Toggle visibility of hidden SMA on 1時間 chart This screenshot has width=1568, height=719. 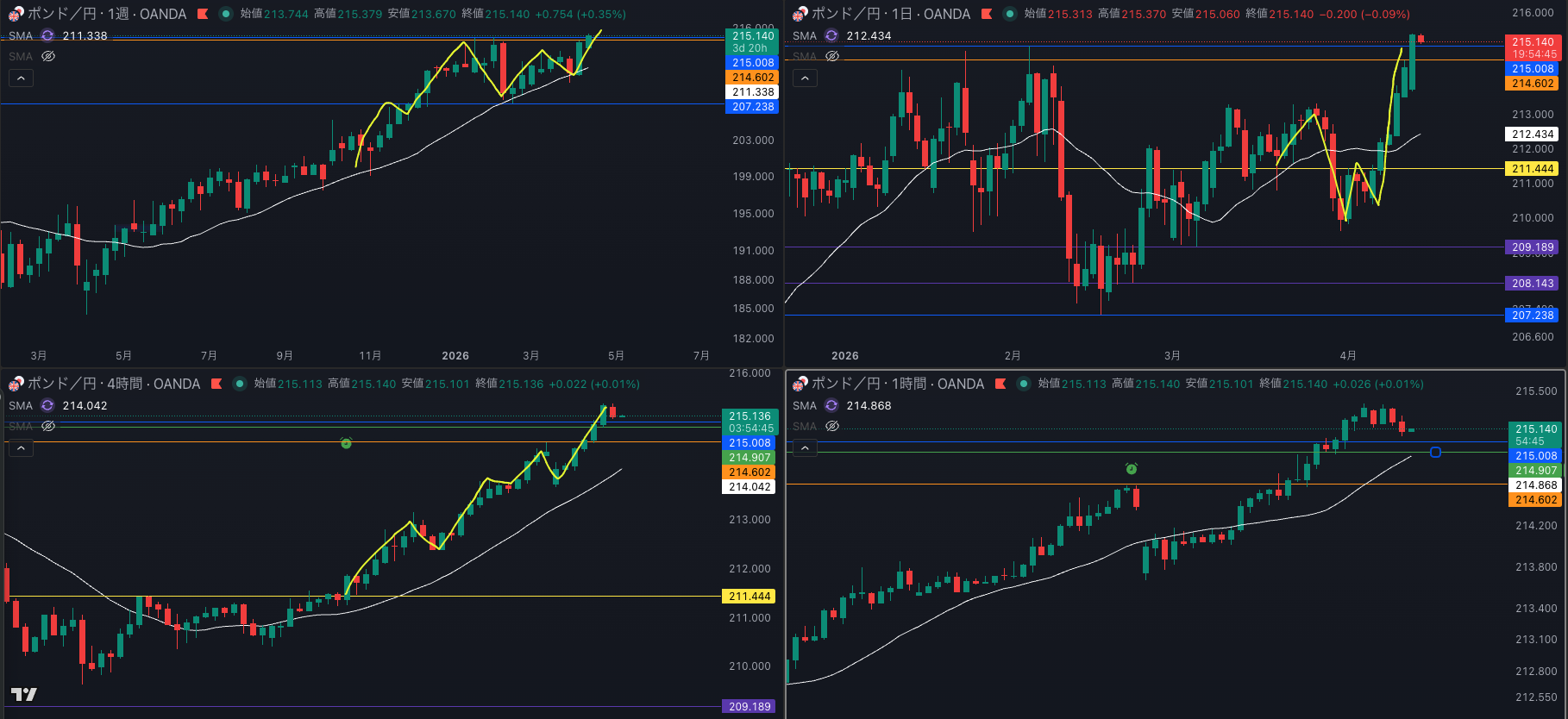tap(832, 426)
